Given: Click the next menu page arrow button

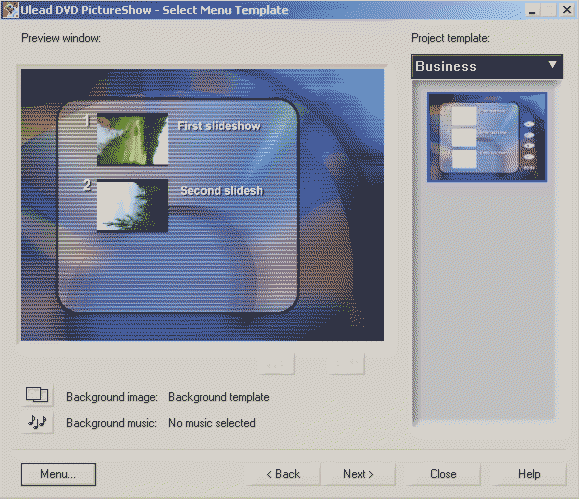Looking at the screenshot, I should point(346,364).
